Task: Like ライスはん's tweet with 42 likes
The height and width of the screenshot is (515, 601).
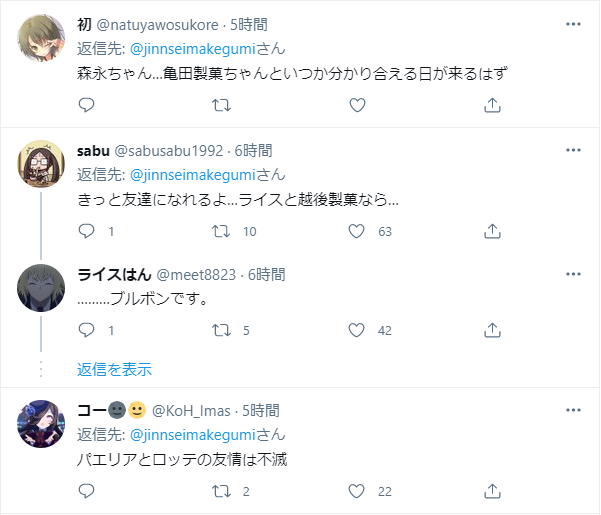Action: (356, 330)
